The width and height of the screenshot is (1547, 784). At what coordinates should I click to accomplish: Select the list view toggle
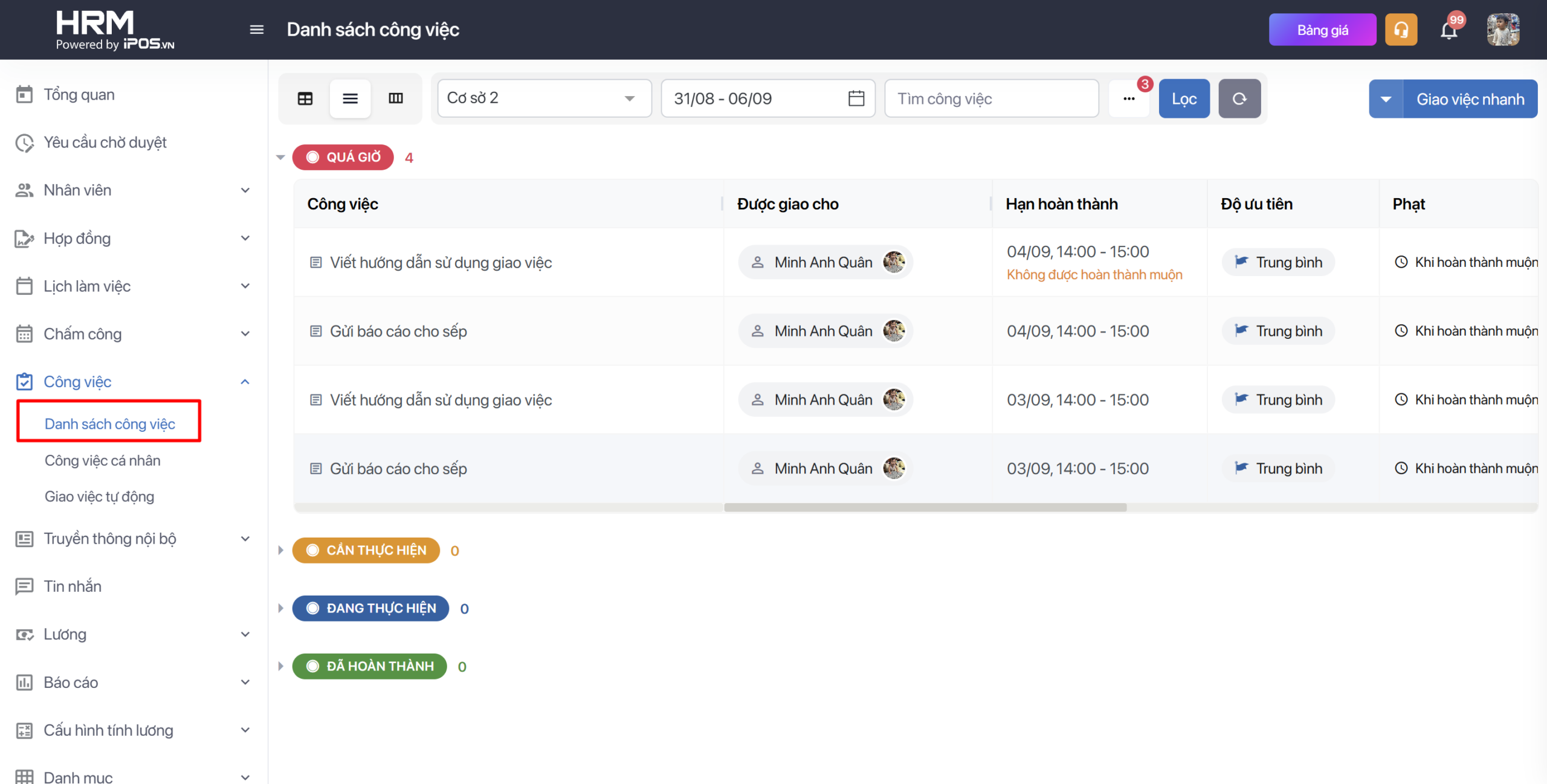350,98
